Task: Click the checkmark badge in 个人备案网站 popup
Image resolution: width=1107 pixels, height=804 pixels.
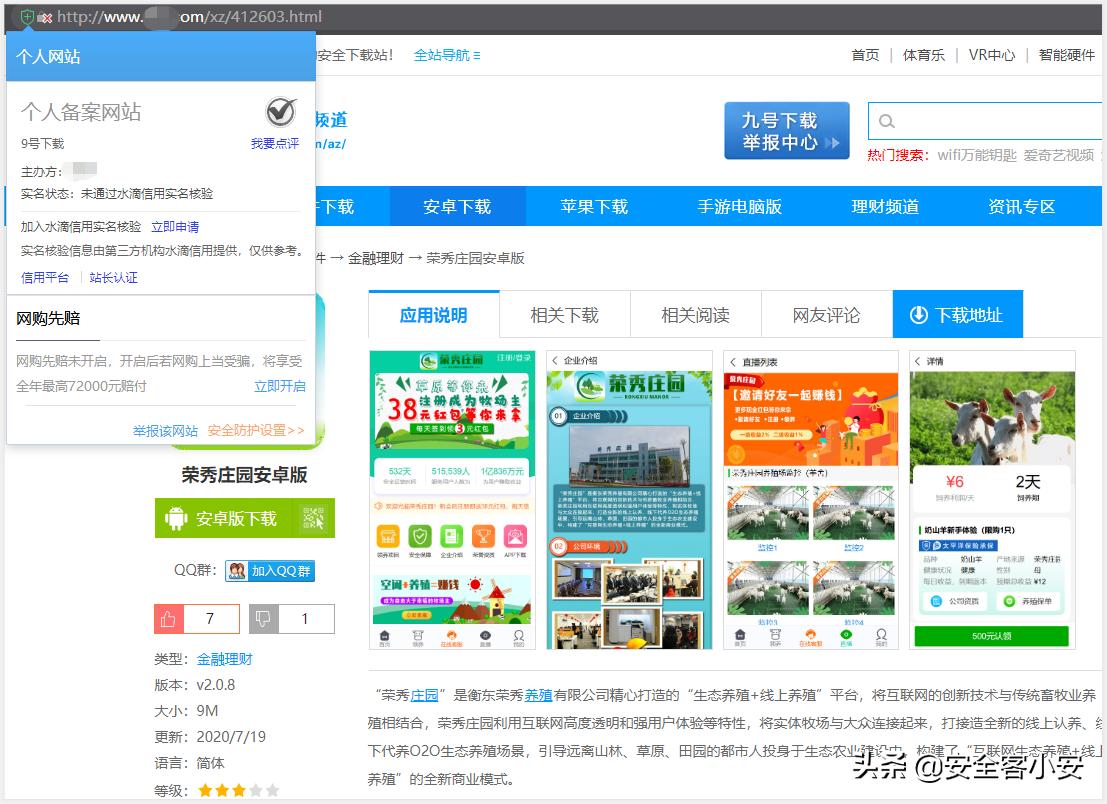Action: pos(279,110)
